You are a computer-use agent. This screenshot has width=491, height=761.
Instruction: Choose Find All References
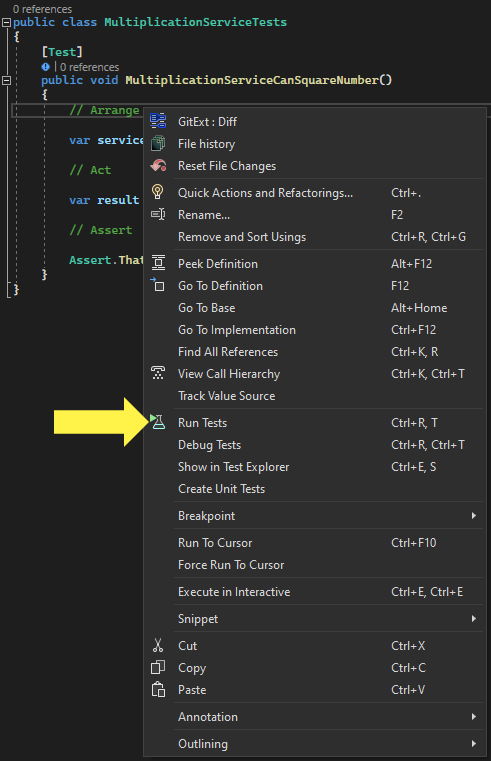click(314, 352)
